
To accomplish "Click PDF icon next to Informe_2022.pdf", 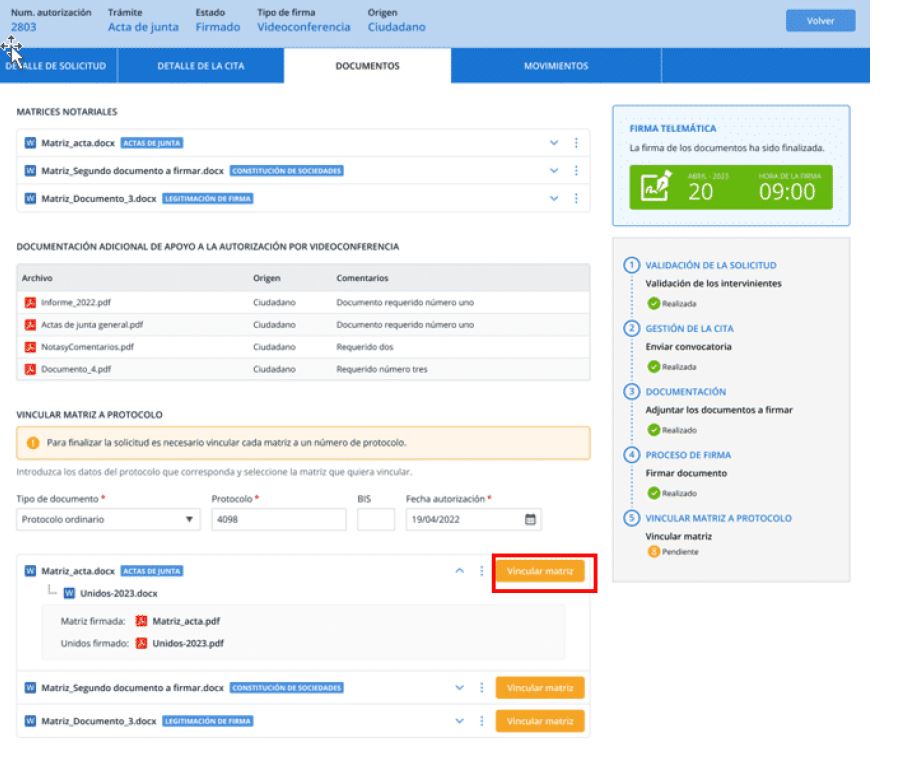I will pos(30,301).
